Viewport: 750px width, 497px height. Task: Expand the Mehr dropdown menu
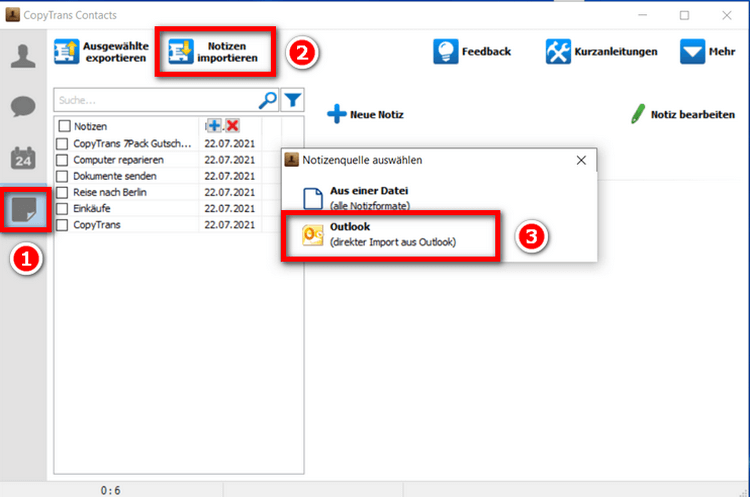click(707, 52)
